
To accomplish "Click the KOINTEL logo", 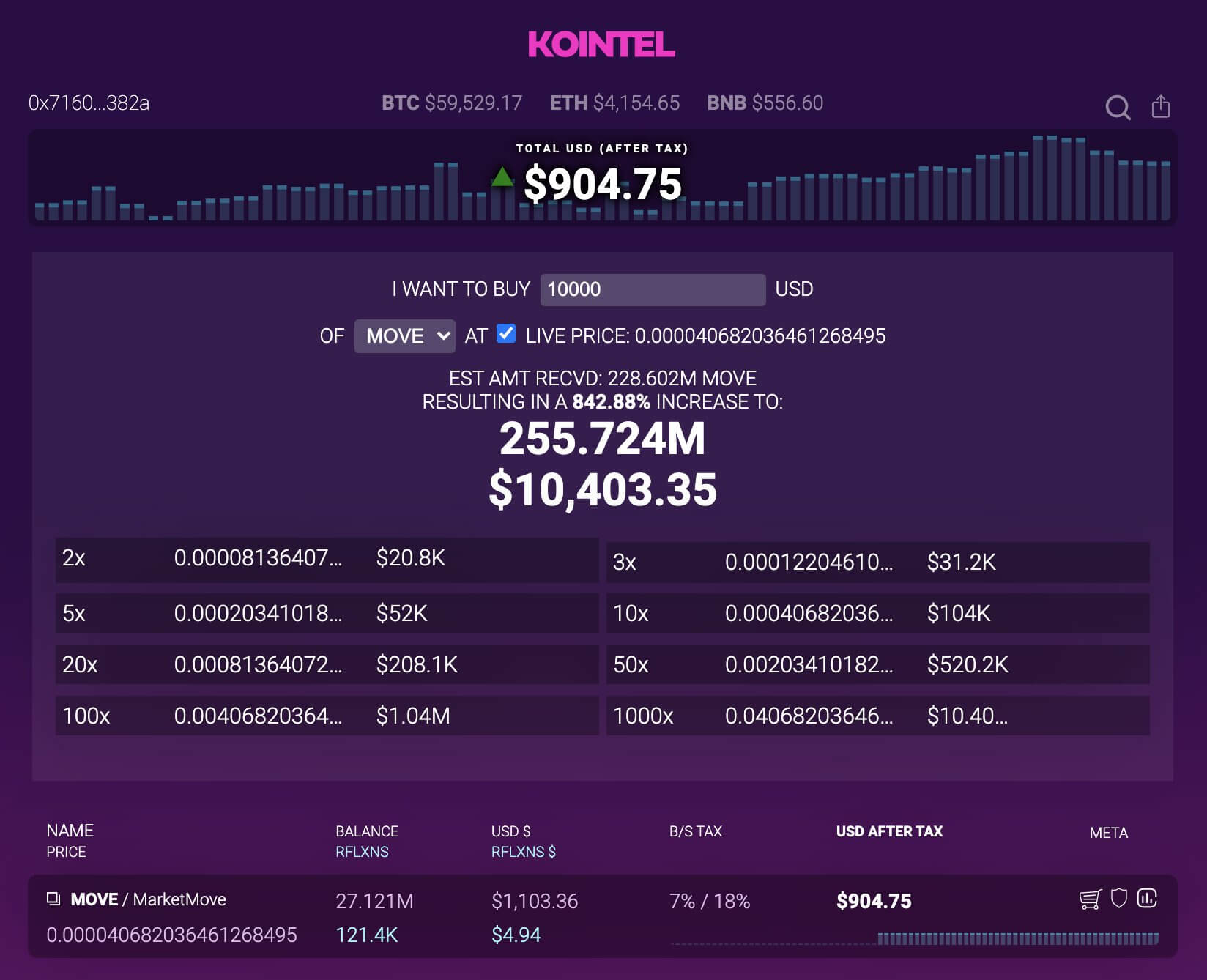I will [x=602, y=45].
